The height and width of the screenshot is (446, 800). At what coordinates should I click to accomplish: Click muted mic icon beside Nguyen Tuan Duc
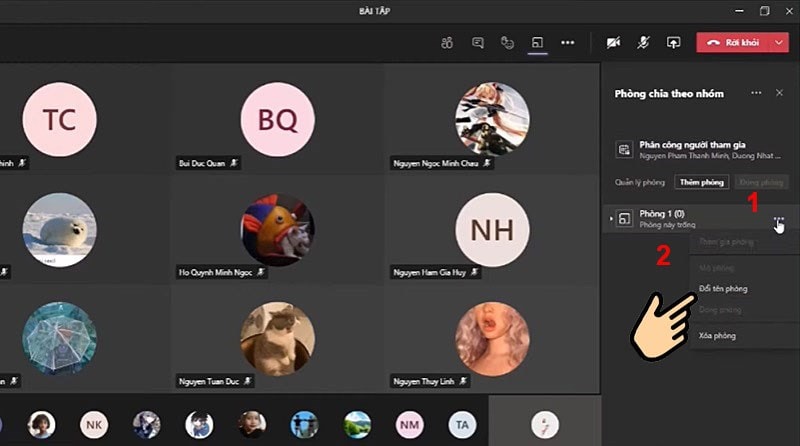pos(247,381)
